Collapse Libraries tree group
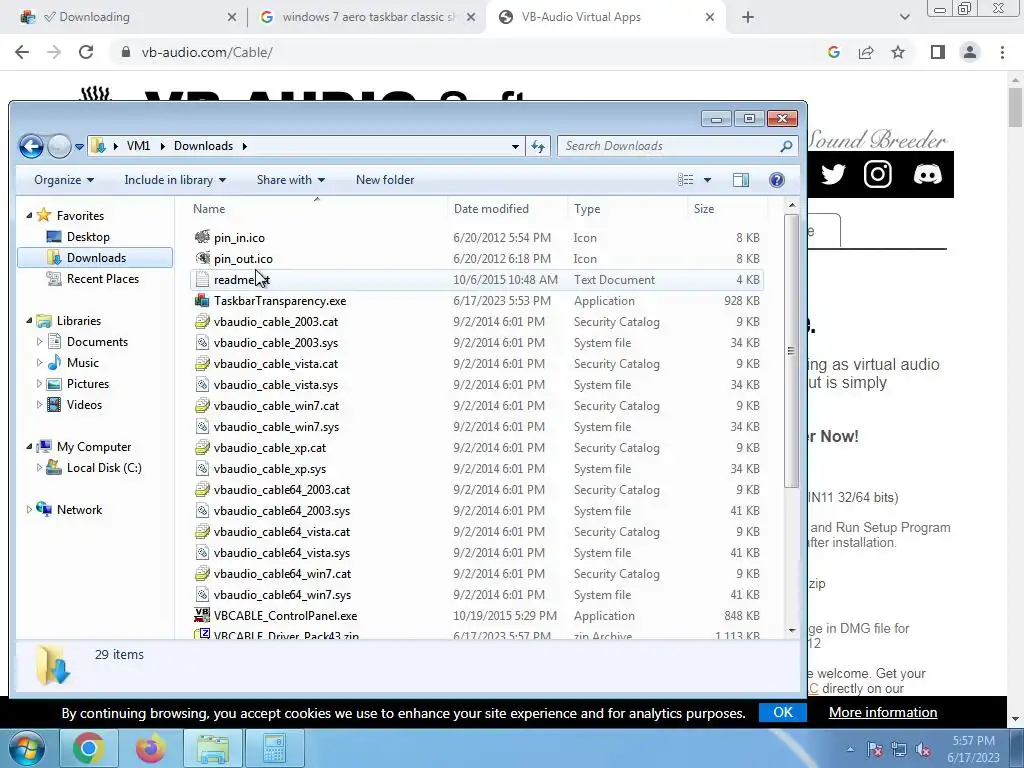The width and height of the screenshot is (1024, 768). click(29, 321)
